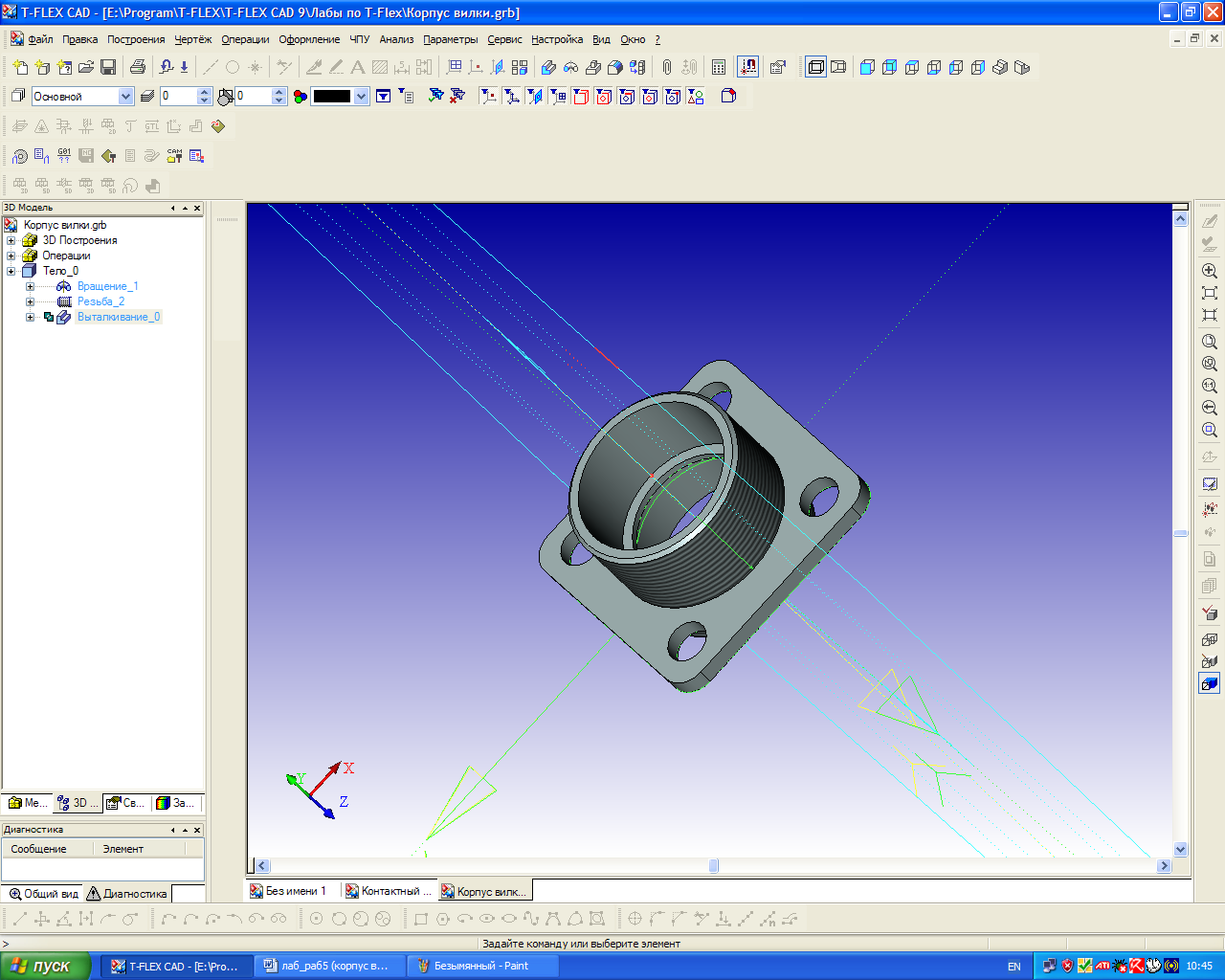Click the Windows пуск start button
This screenshot has width=1225, height=980.
pos(45,967)
